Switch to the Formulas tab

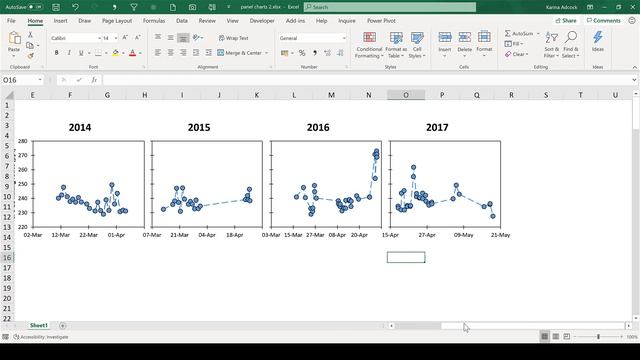click(154, 20)
